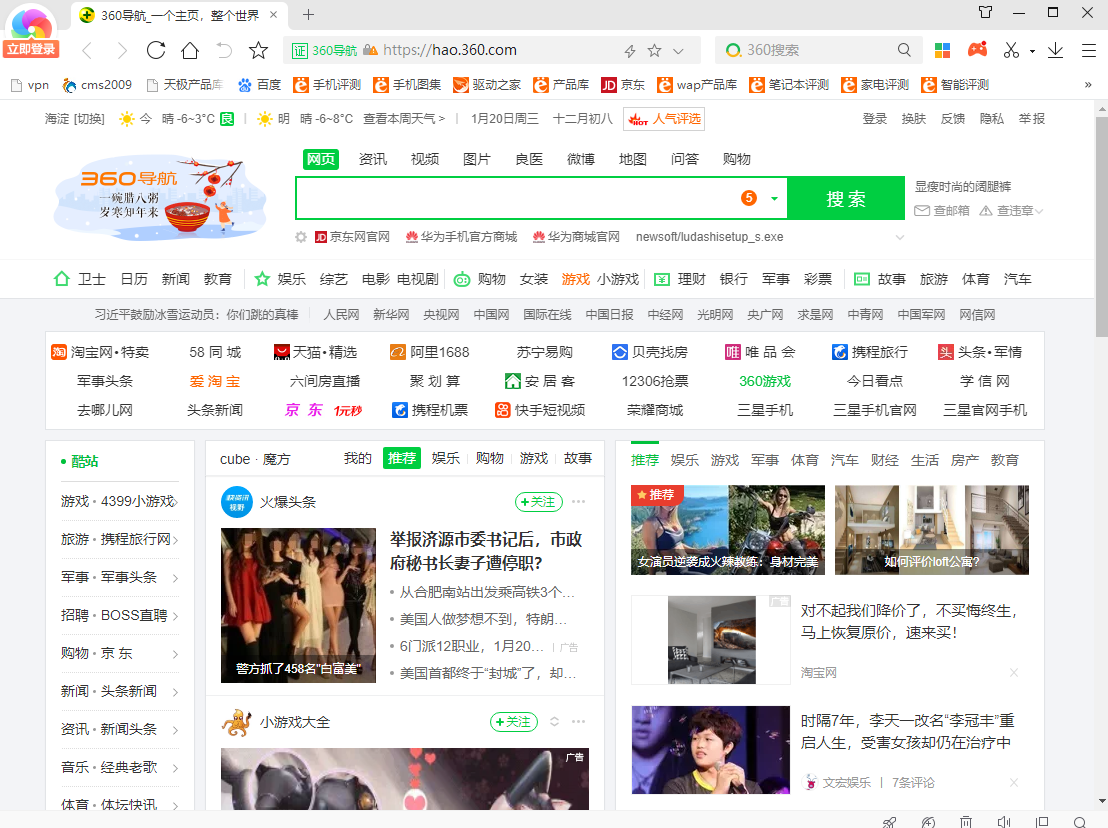Switch right feed to 军事 tab
This screenshot has width=1108, height=828.
click(765, 460)
